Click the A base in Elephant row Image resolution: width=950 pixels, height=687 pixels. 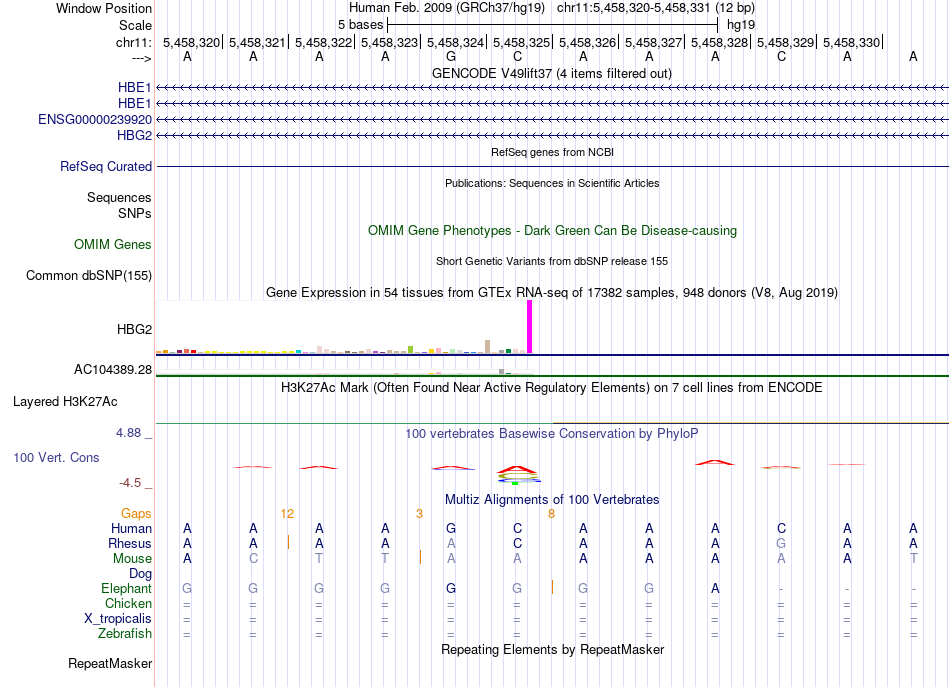[x=715, y=588]
